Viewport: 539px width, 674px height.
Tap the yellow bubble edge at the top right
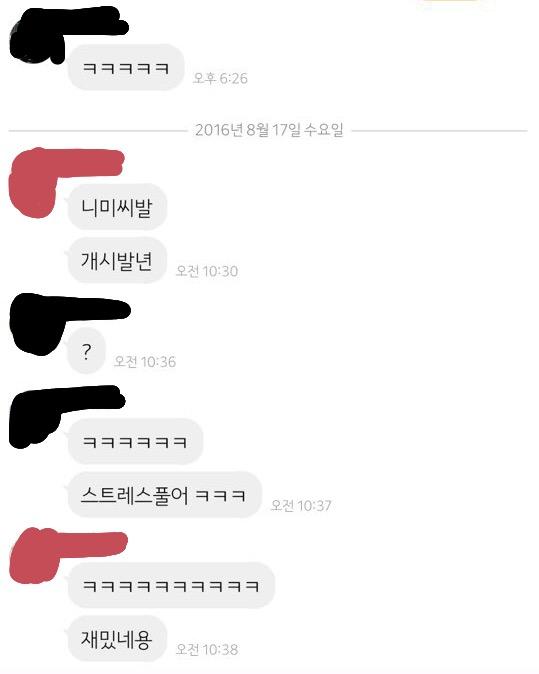(455, 1)
